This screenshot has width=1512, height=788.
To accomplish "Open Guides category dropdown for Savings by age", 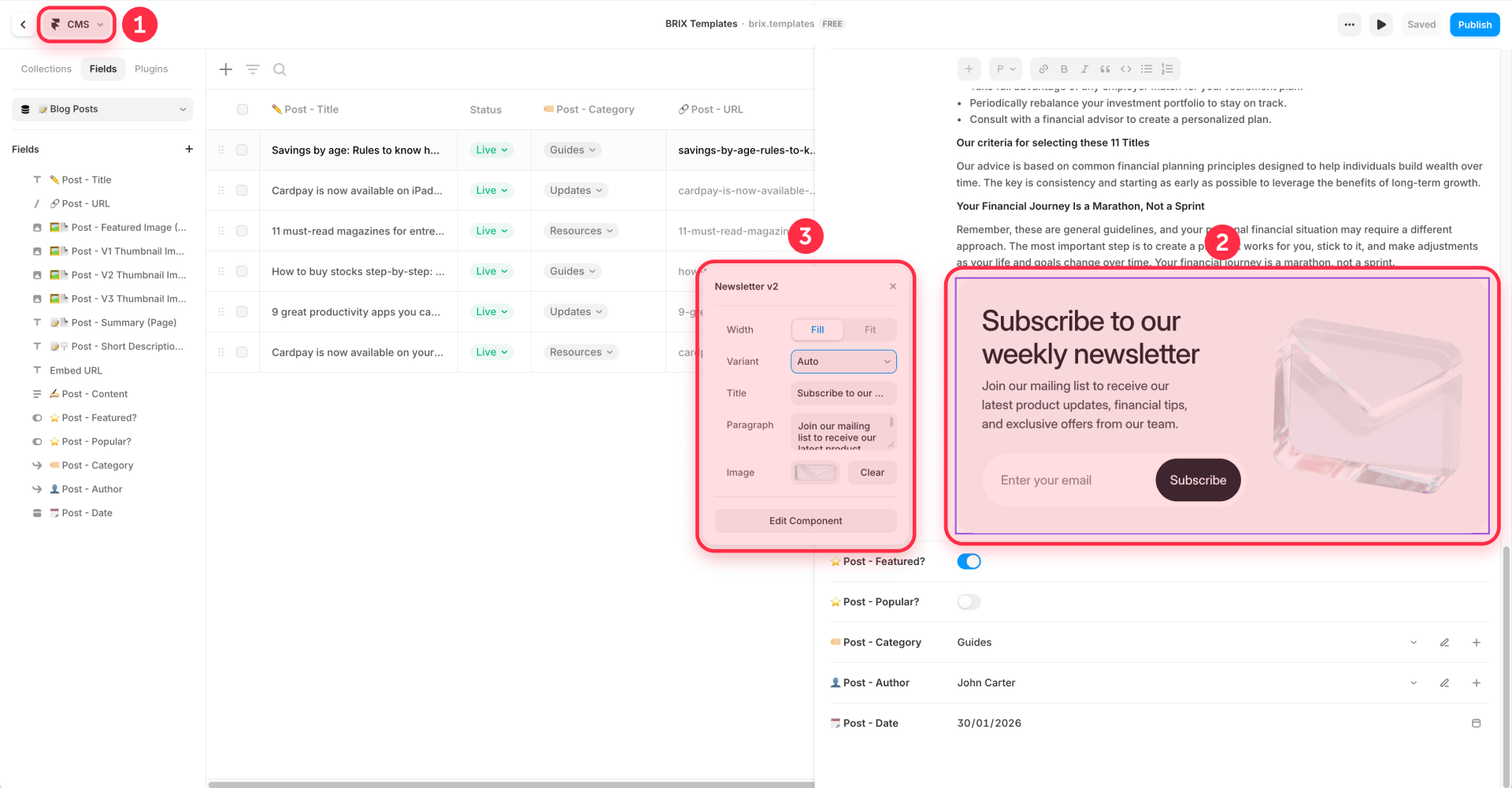I will click(573, 150).
